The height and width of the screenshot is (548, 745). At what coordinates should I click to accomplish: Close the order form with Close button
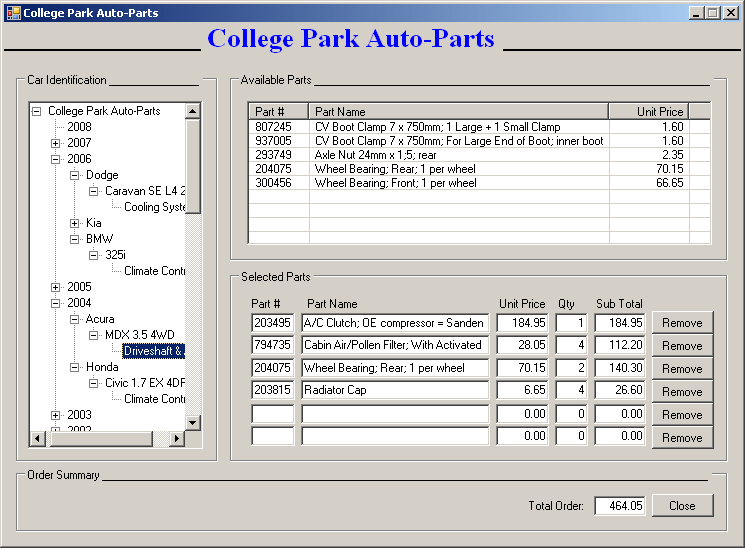pos(682,506)
